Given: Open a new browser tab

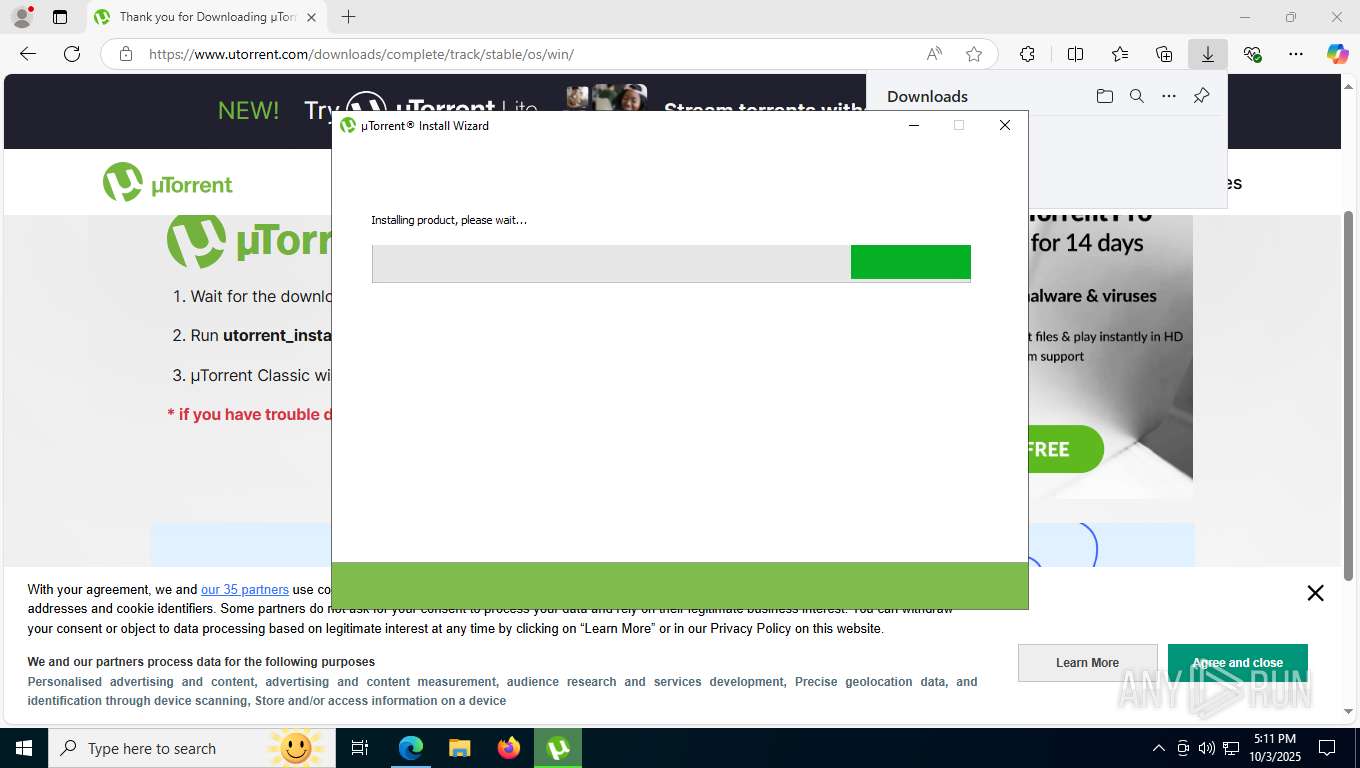Looking at the screenshot, I should [x=348, y=17].
